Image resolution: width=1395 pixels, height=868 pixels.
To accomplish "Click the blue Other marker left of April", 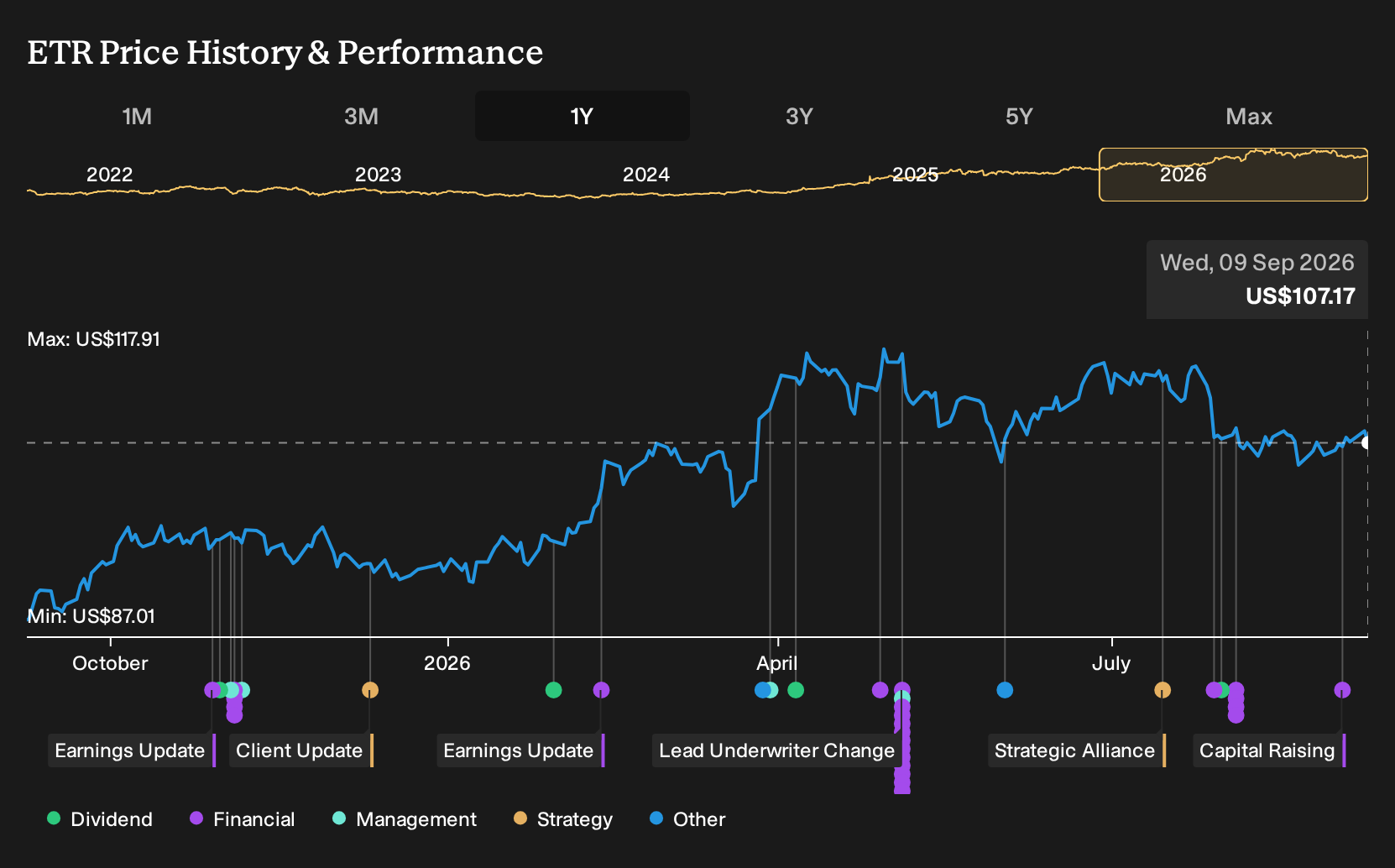I will pos(761,690).
